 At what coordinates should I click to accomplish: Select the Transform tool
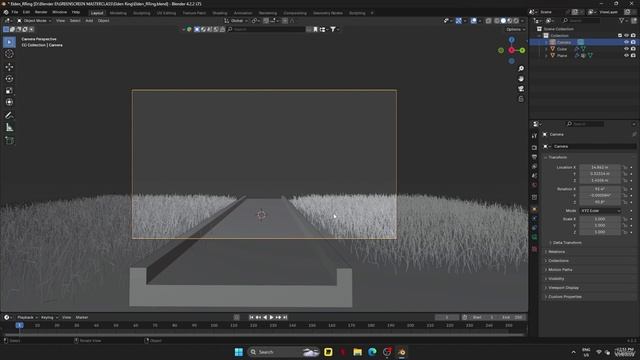[9, 102]
